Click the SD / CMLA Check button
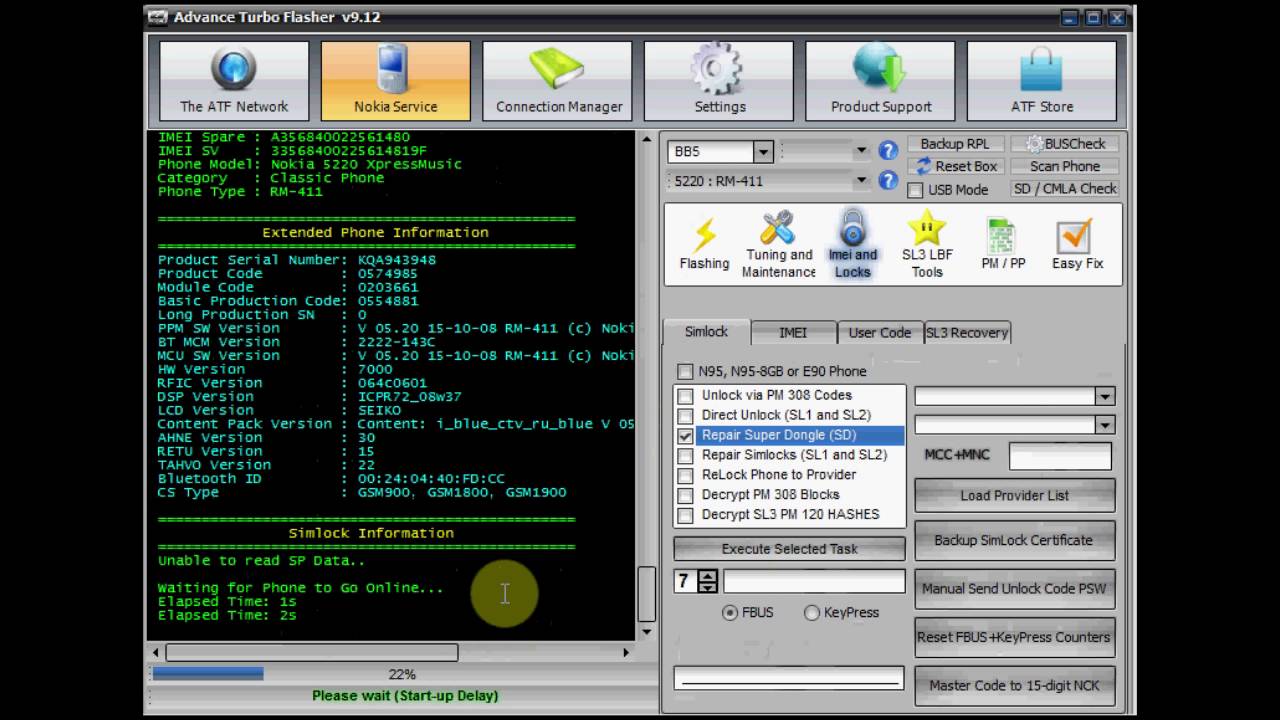The width and height of the screenshot is (1280, 720). coord(1064,189)
